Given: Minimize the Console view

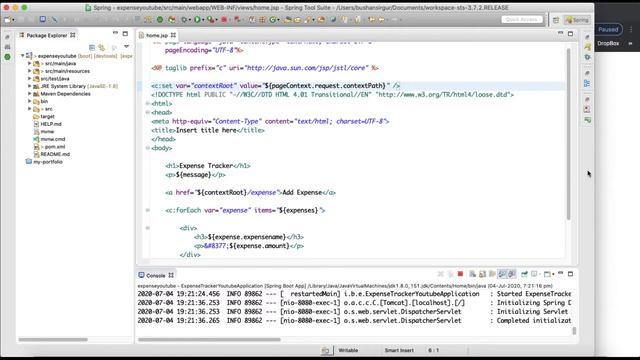Looking at the screenshot, I should click(x=561, y=273).
